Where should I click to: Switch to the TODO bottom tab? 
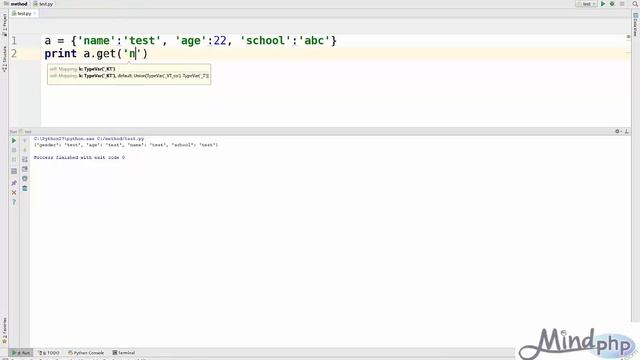click(49, 353)
